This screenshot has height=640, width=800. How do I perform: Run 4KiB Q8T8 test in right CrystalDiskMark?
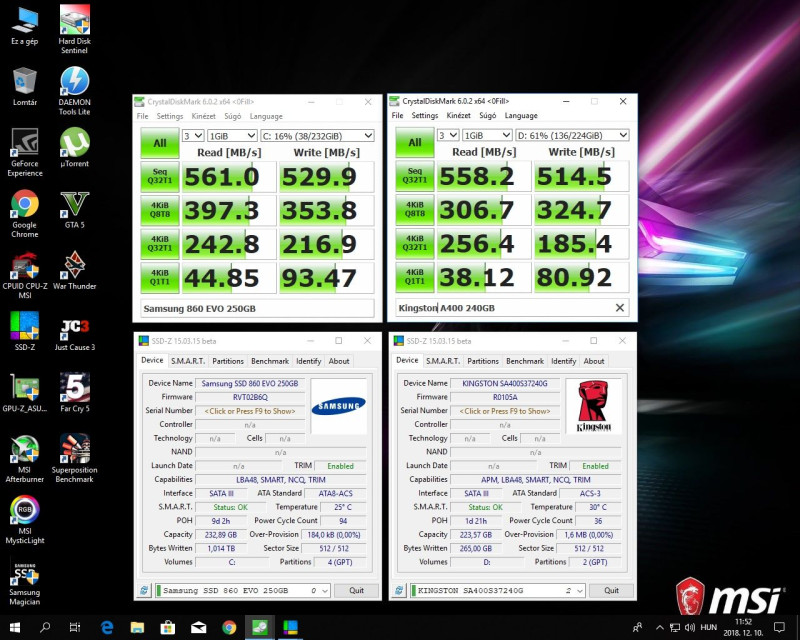click(x=415, y=210)
